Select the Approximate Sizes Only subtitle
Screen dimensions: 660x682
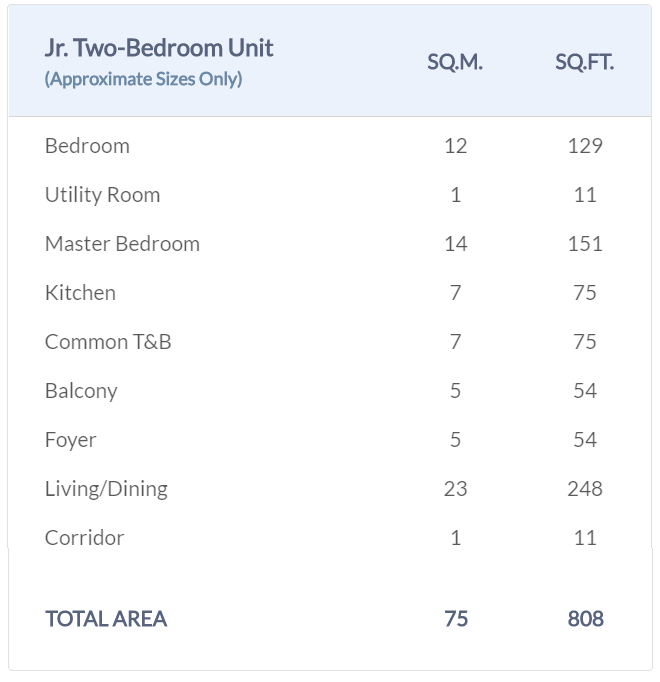point(143,79)
